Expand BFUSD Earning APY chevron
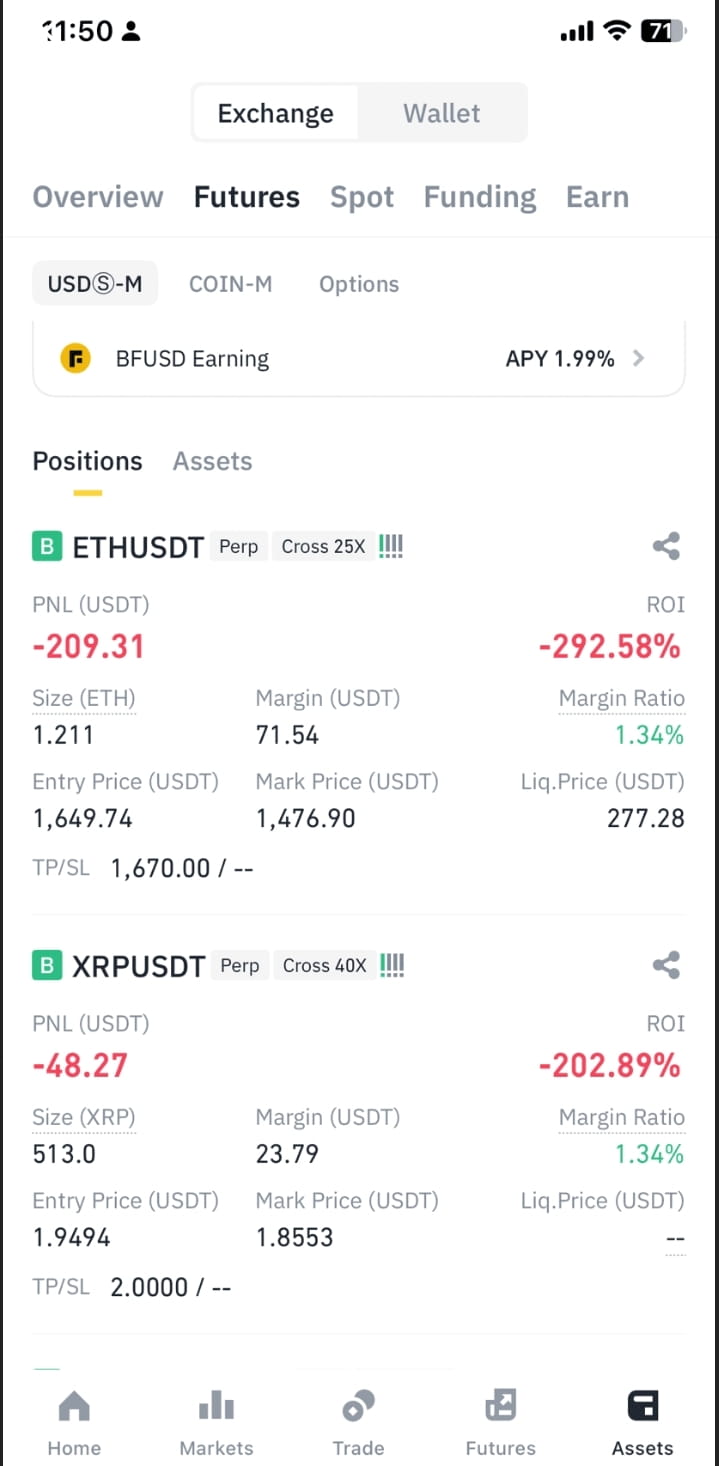This screenshot has width=719, height=1466. (640, 358)
